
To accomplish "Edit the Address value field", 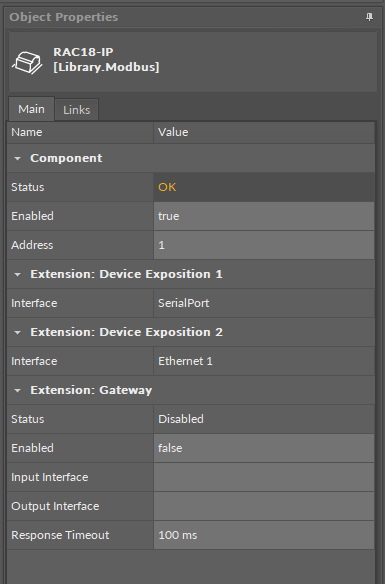I will pyautogui.click(x=264, y=245).
